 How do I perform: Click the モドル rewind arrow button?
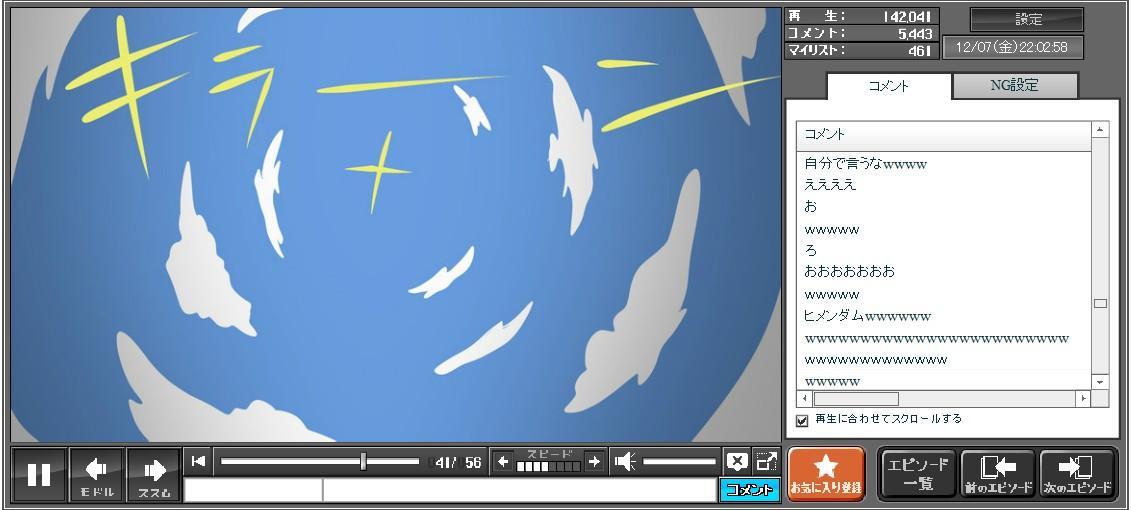pyautogui.click(x=97, y=474)
